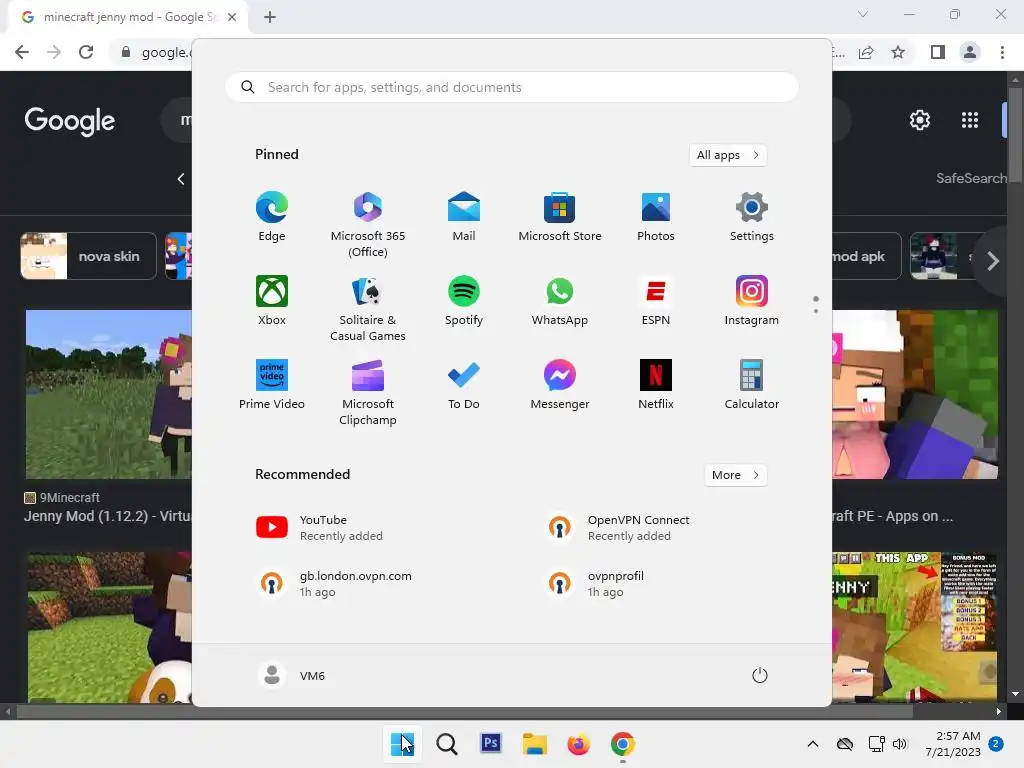This screenshot has height=768, width=1024.
Task: Click Chrome's reload page button
Action: point(86,52)
